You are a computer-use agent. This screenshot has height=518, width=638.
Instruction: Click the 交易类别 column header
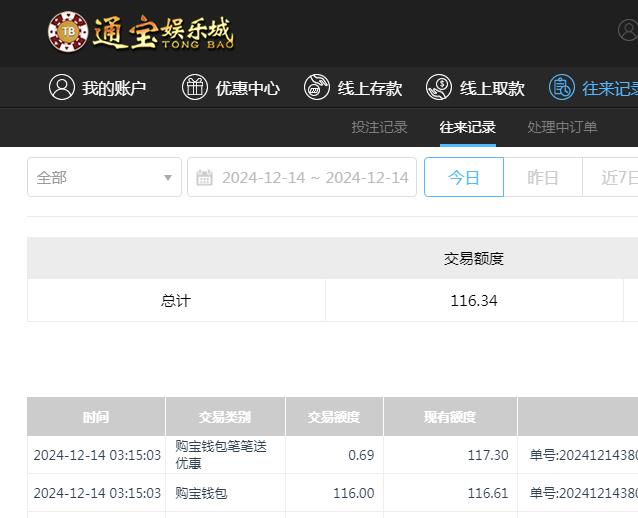coord(225,417)
